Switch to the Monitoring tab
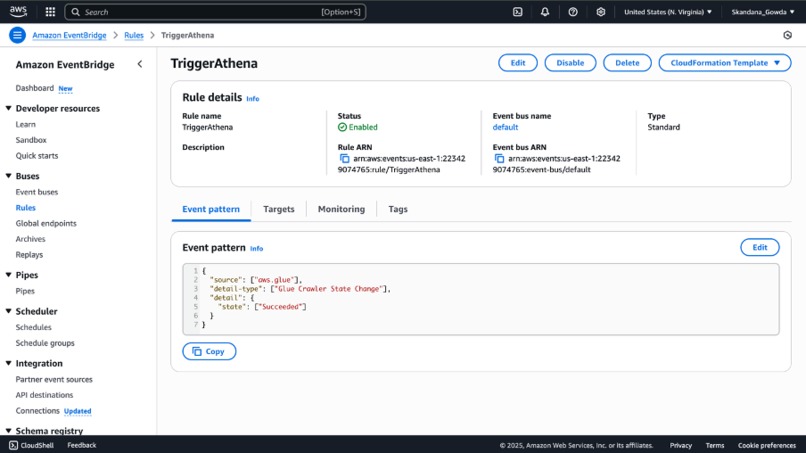Image resolution: width=806 pixels, height=453 pixels. point(341,209)
